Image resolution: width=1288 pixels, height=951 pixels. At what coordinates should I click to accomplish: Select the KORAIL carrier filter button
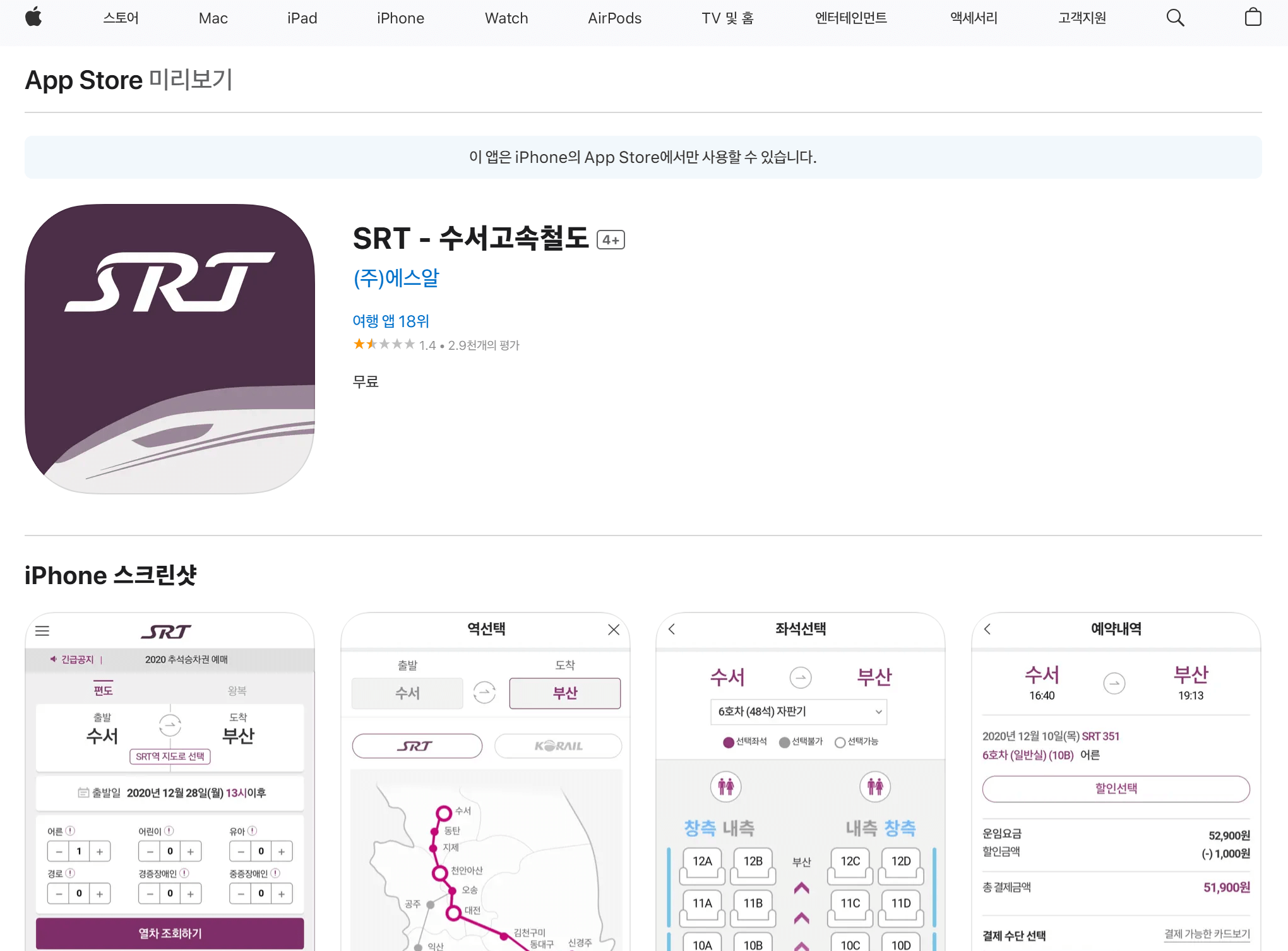558,746
